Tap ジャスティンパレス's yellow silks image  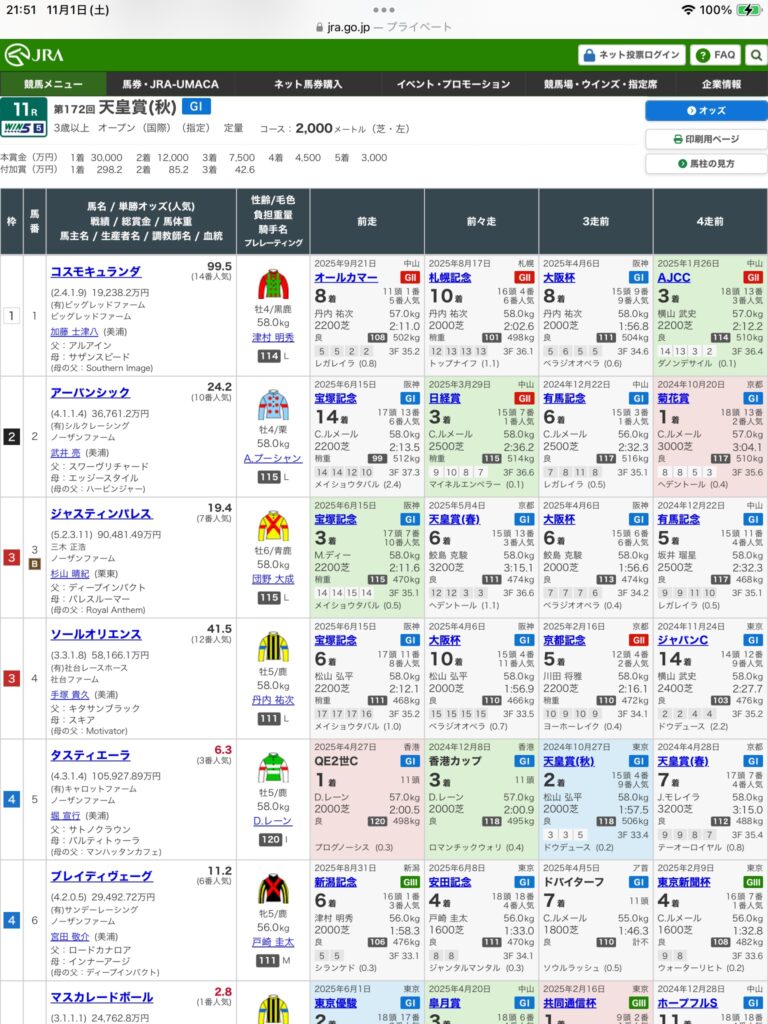click(x=273, y=526)
